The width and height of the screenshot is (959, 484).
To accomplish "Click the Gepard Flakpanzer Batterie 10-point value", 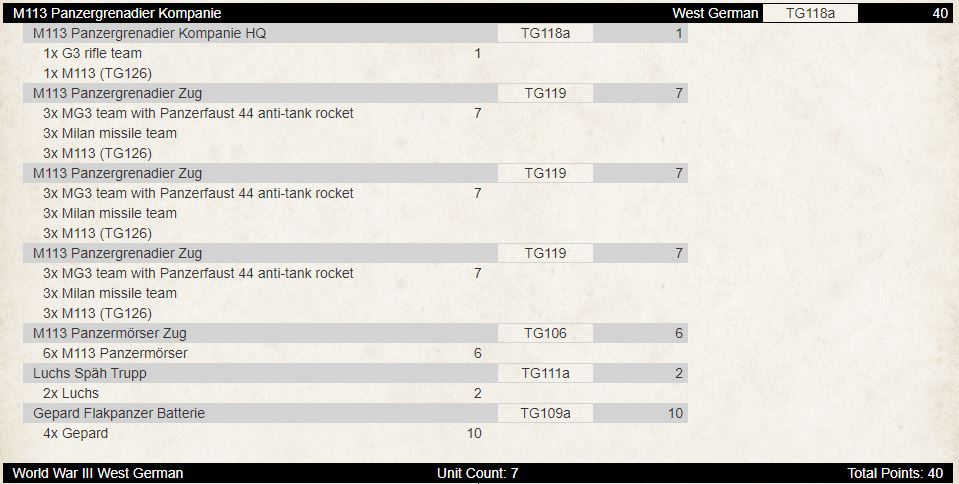I will [x=675, y=413].
